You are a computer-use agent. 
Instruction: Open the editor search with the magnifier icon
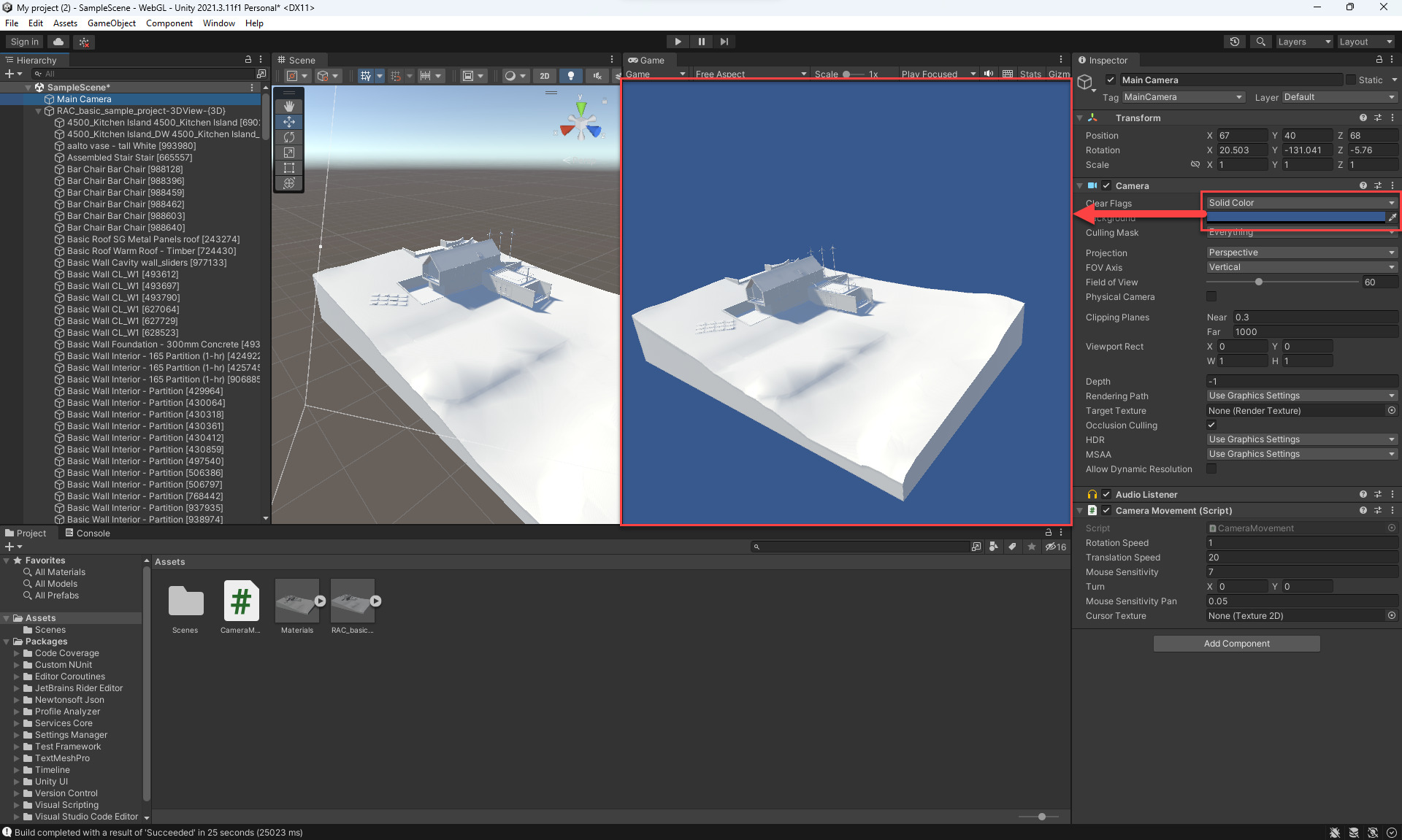point(1260,42)
